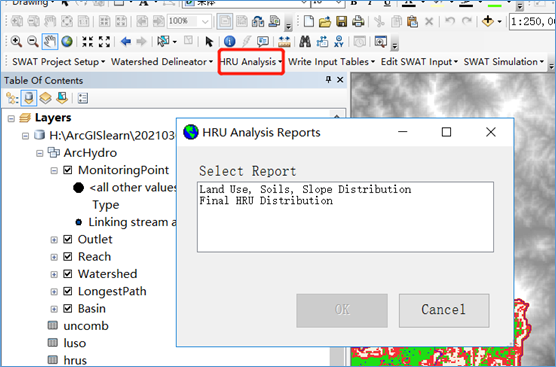Open Select Features tool dropdown arrow
The height and width of the screenshot is (367, 556).
click(x=174, y=42)
